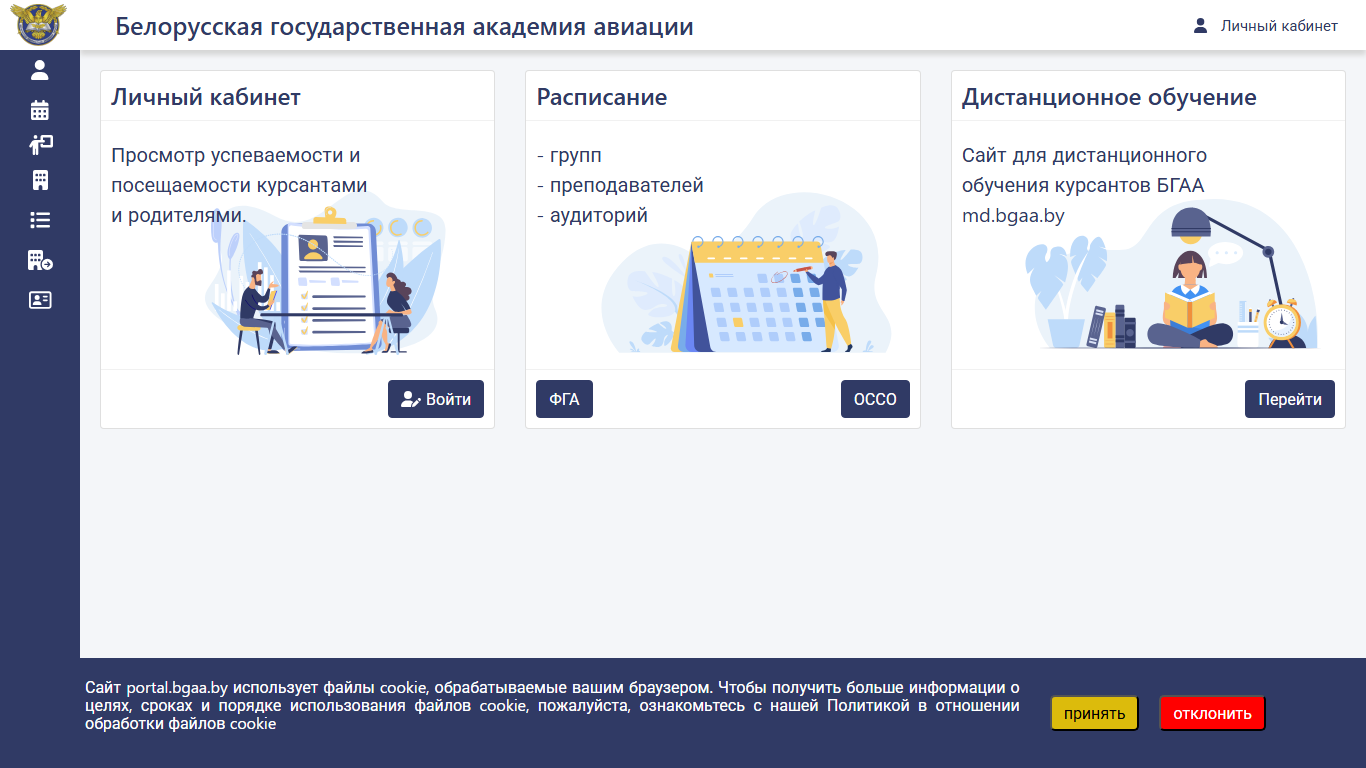1366x768 pixels.
Task: Click the Дистанционное обучение card heading
Action: 1109,97
